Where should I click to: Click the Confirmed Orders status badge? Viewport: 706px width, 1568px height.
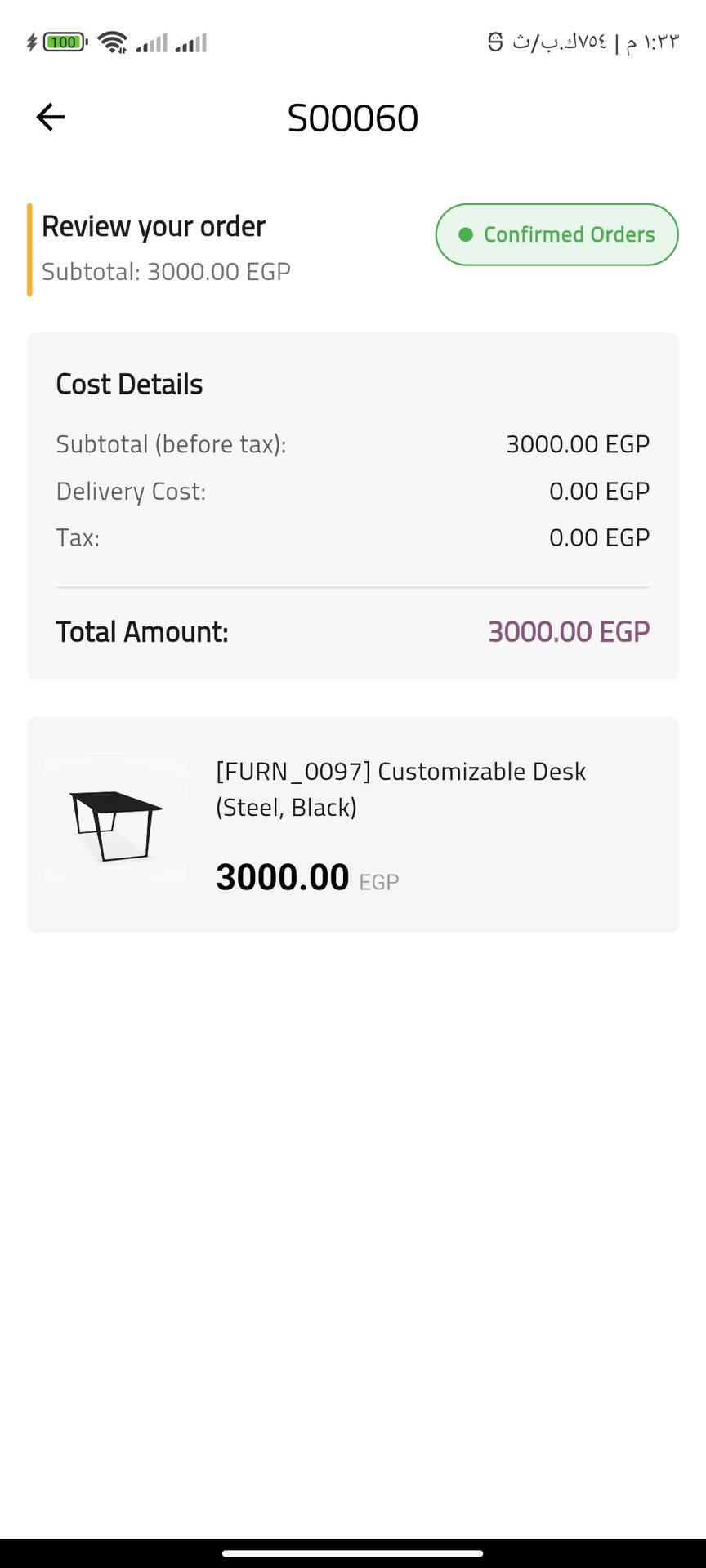[556, 235]
